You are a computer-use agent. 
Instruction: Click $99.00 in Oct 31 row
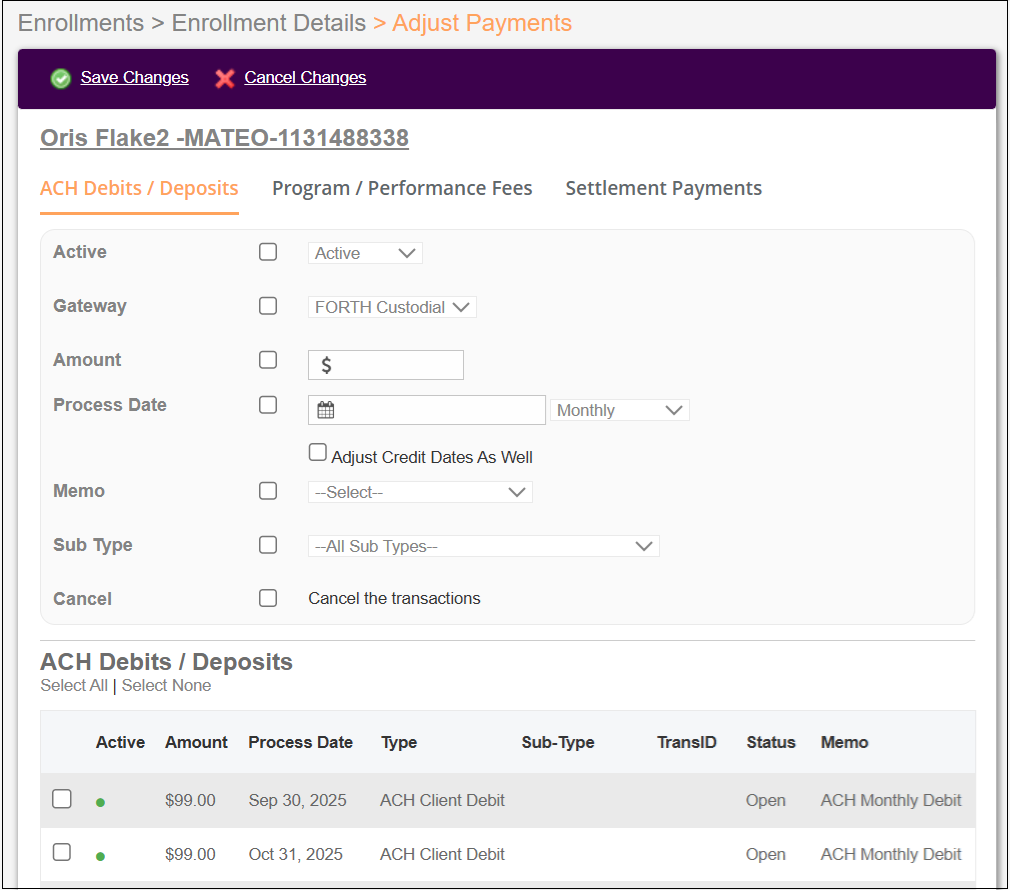(190, 855)
